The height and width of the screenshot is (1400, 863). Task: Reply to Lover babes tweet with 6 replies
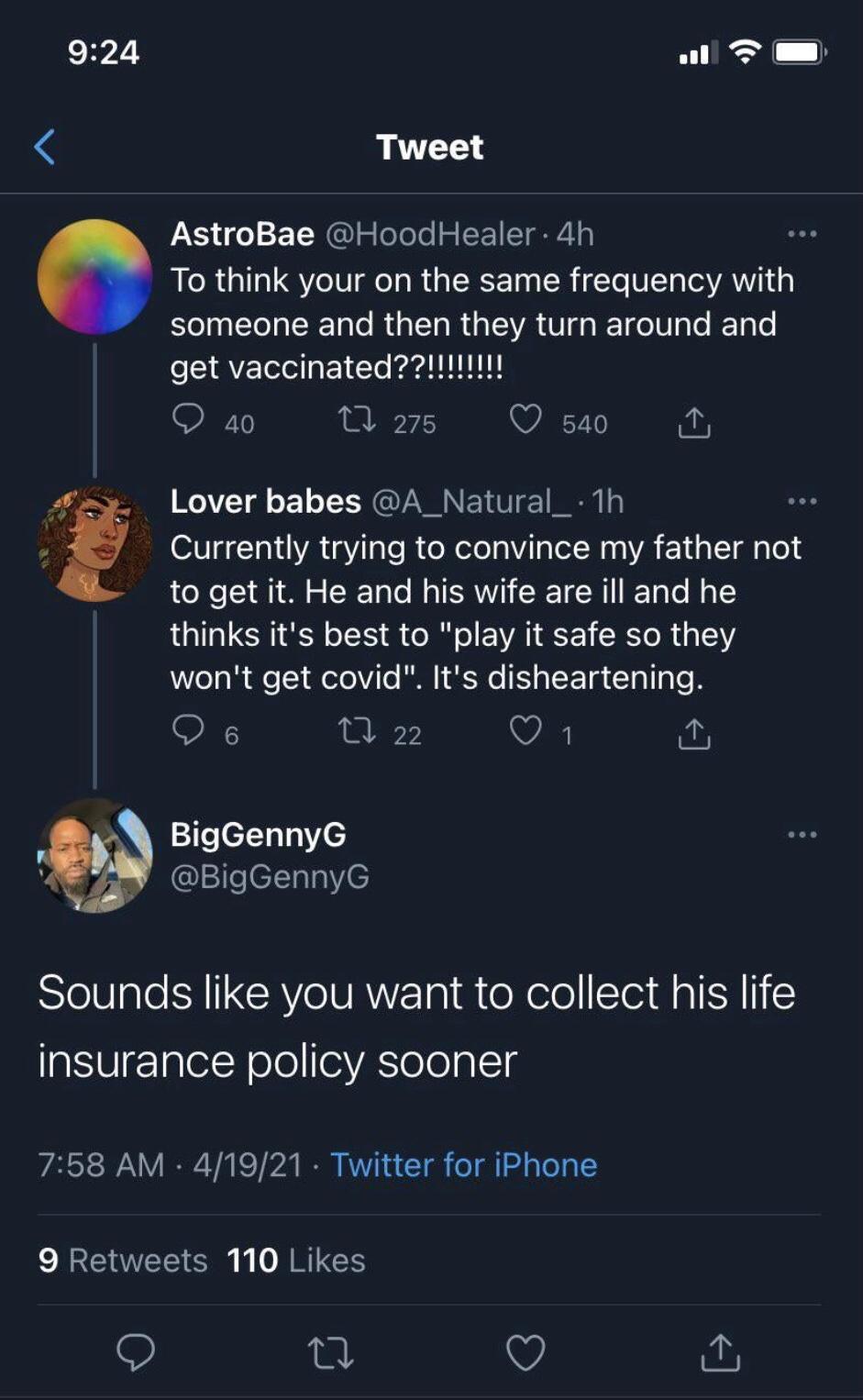pyautogui.click(x=188, y=731)
